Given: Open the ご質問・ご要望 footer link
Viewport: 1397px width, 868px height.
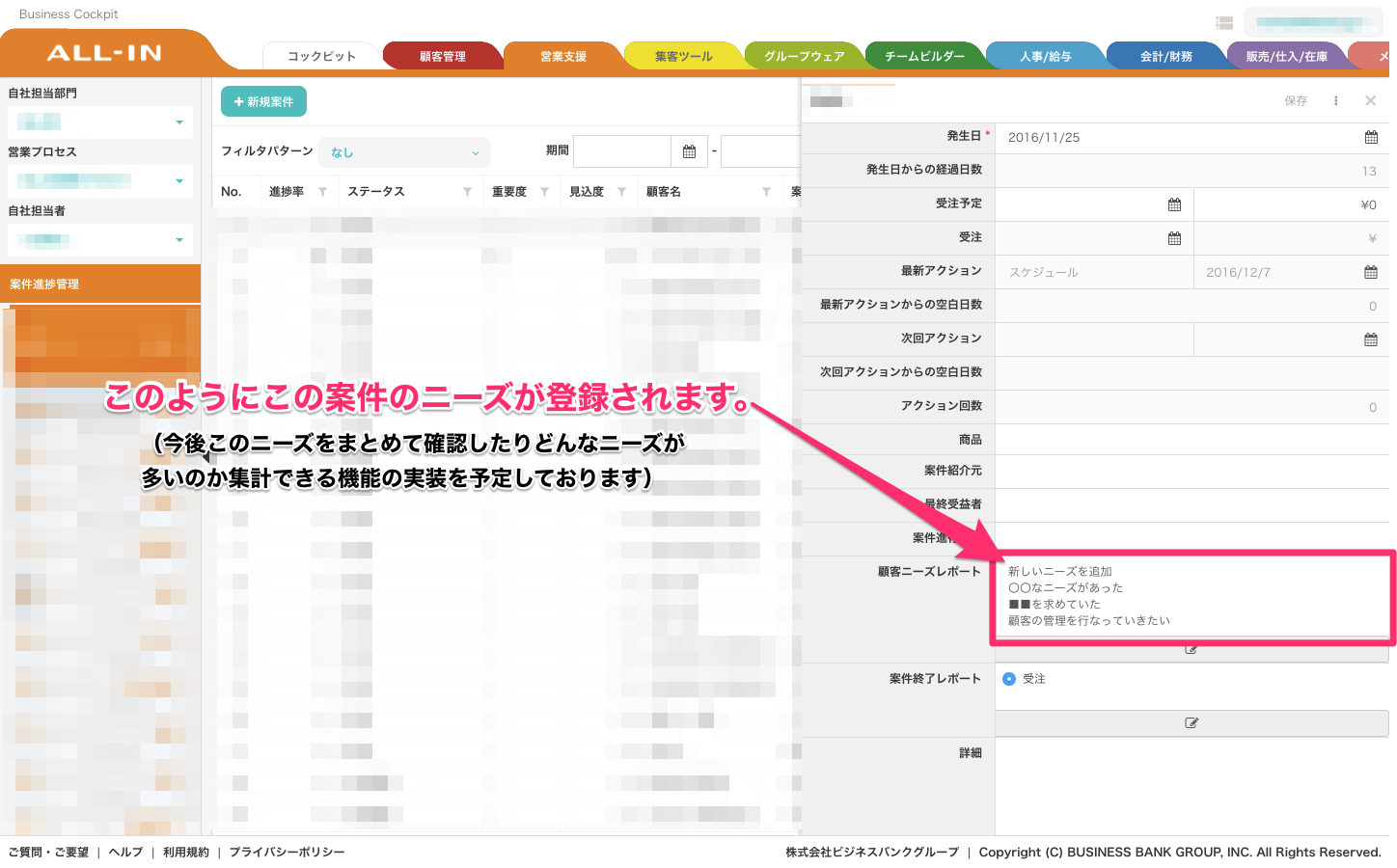Looking at the screenshot, I should click(48, 853).
